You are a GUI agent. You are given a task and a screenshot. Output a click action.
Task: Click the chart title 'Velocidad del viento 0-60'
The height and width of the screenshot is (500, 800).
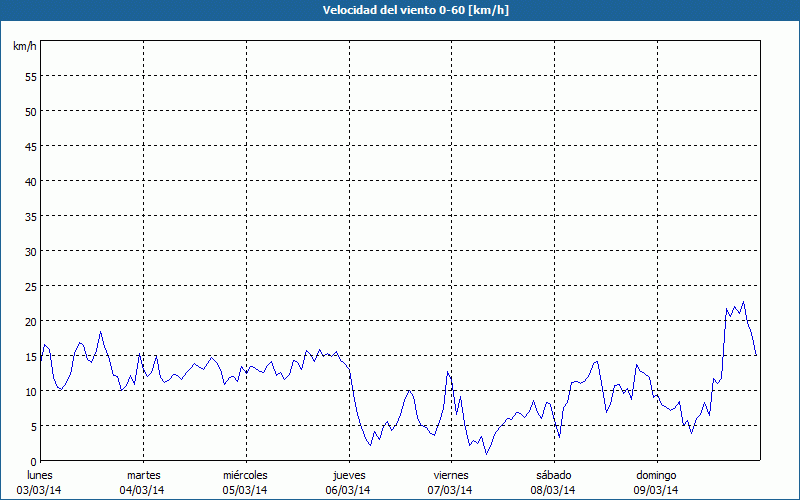click(400, 11)
